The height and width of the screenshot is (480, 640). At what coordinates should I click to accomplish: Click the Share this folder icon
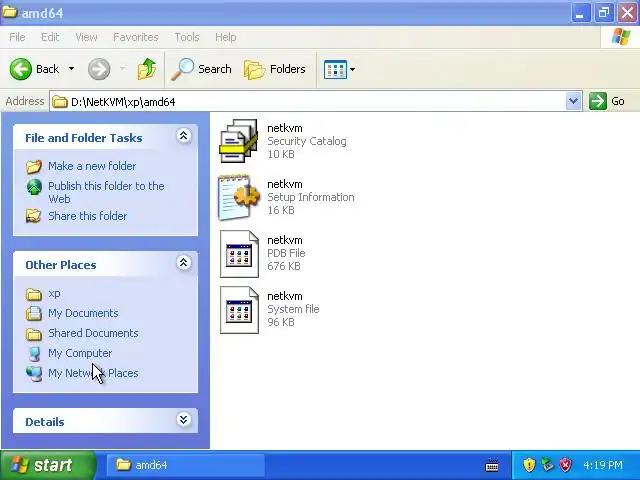click(33, 216)
